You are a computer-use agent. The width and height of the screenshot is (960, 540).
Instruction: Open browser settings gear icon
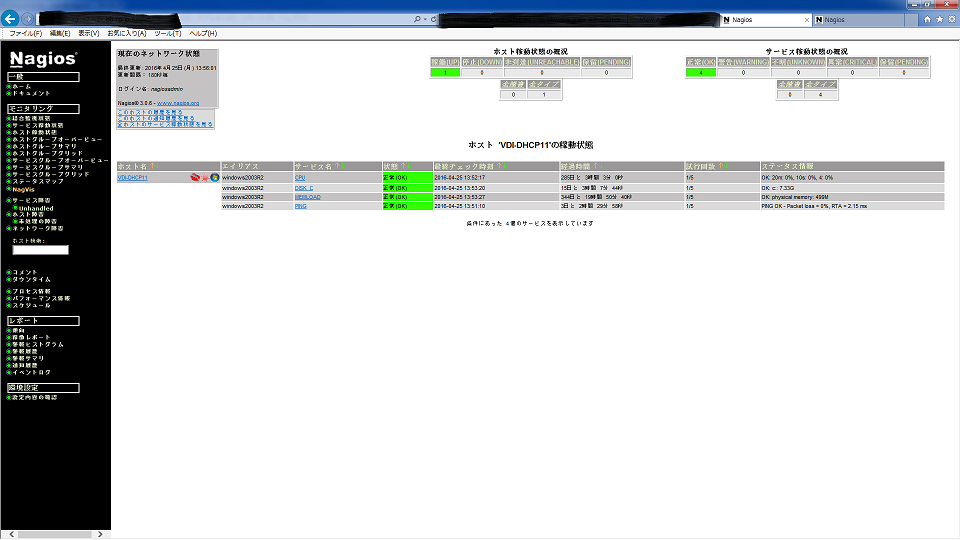coord(951,19)
